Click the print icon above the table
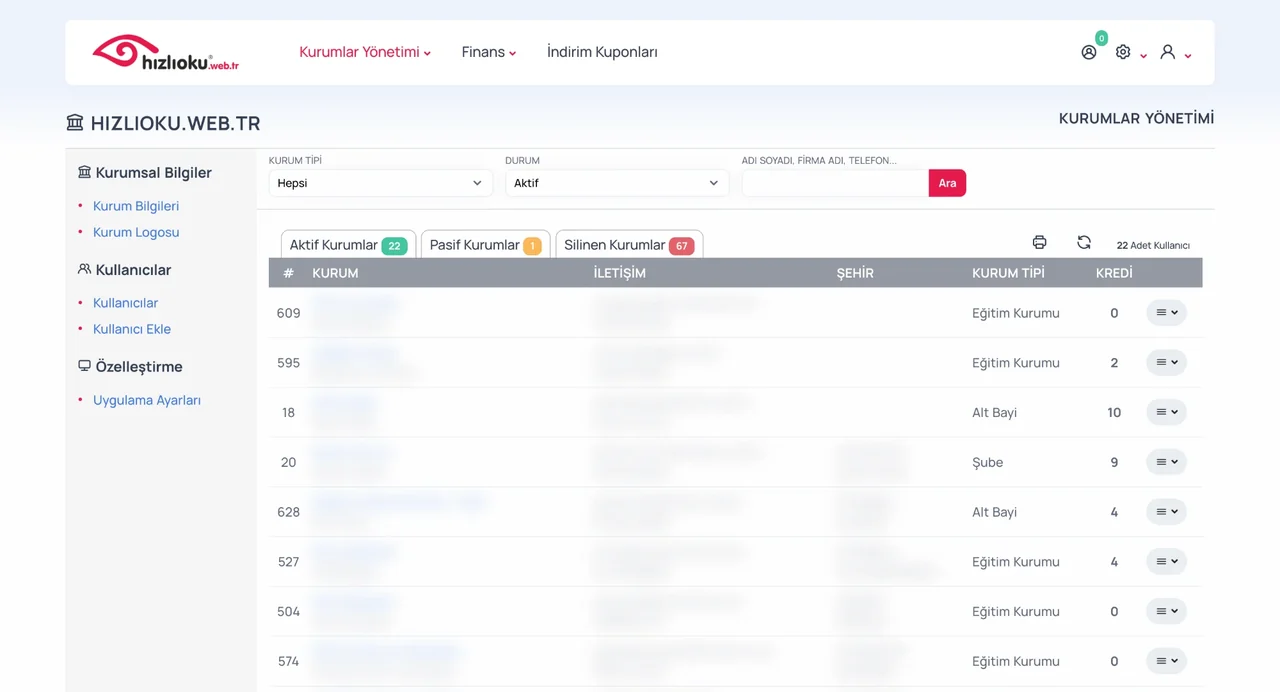The height and width of the screenshot is (692, 1280). coord(1039,242)
